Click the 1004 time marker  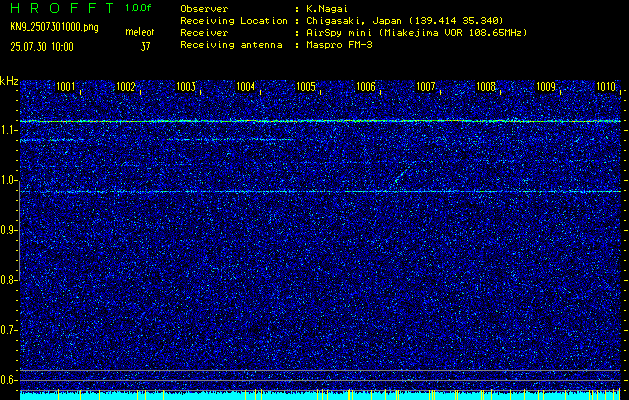pos(246,87)
